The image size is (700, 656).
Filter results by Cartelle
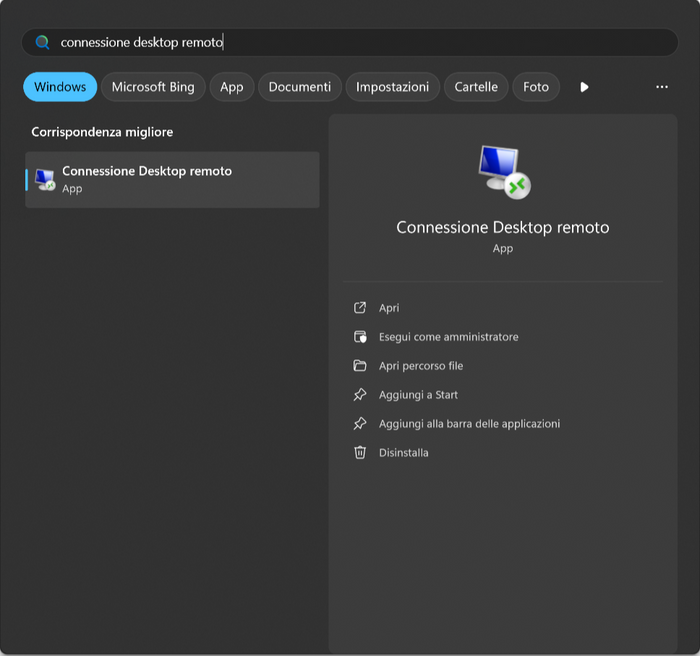pyautogui.click(x=476, y=87)
